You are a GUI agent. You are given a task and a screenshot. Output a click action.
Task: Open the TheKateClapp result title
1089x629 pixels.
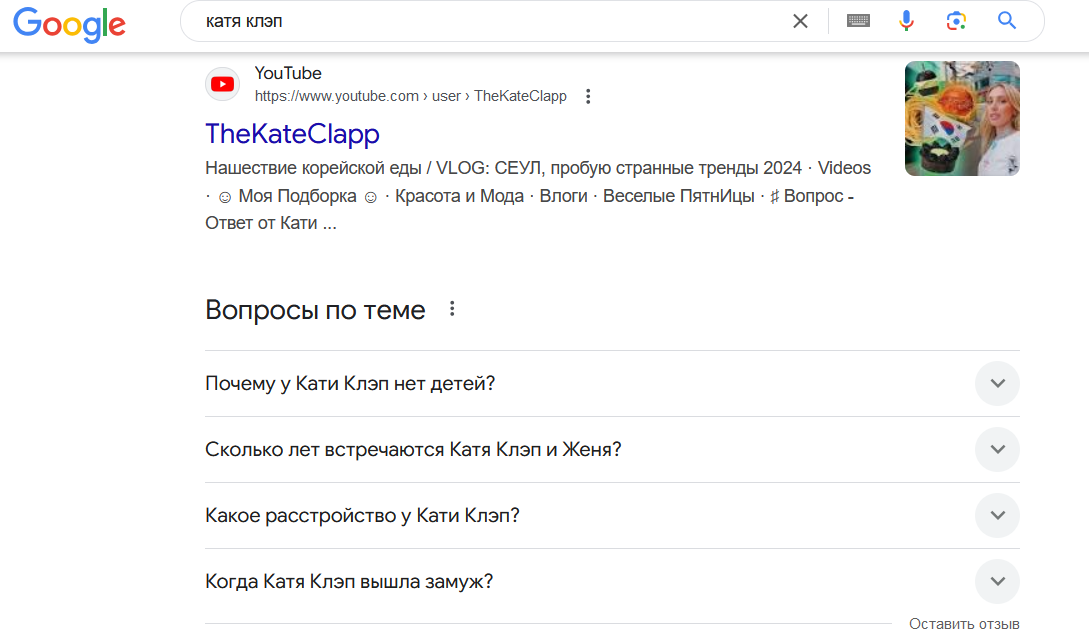click(292, 133)
